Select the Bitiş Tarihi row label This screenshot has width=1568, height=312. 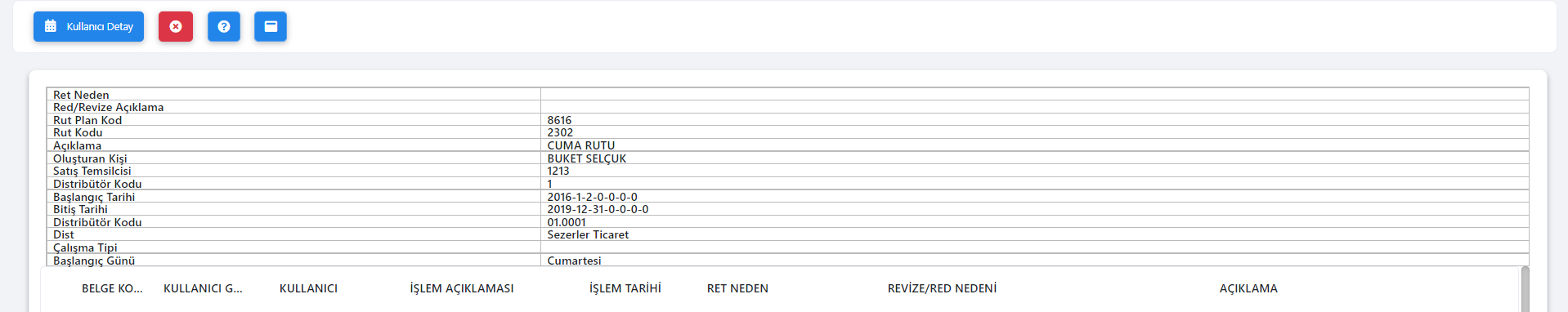coord(80,209)
